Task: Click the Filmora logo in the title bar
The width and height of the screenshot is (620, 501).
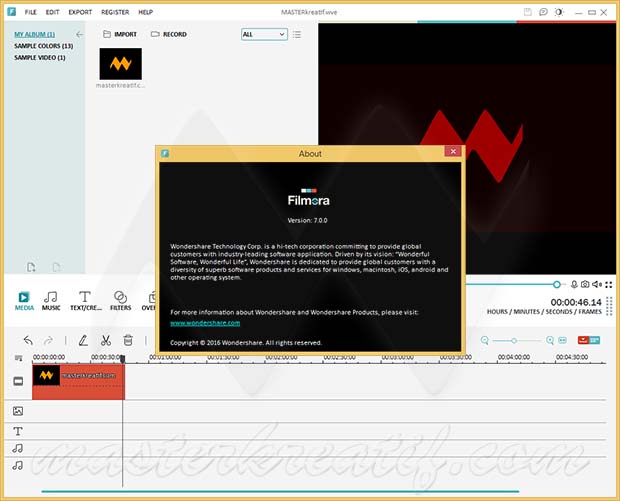Action: [x=11, y=12]
